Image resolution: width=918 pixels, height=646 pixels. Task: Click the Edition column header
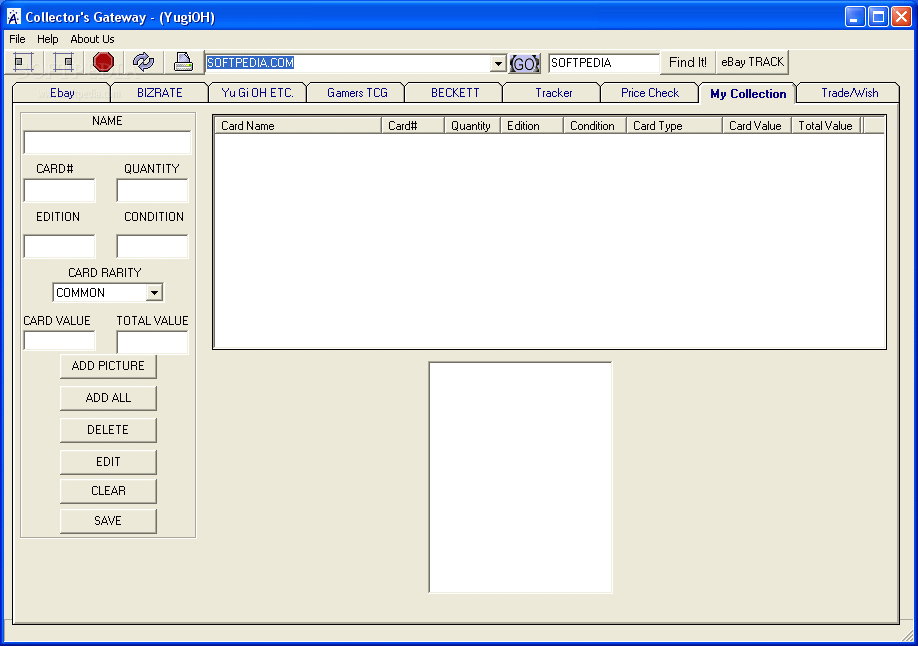pyautogui.click(x=532, y=126)
